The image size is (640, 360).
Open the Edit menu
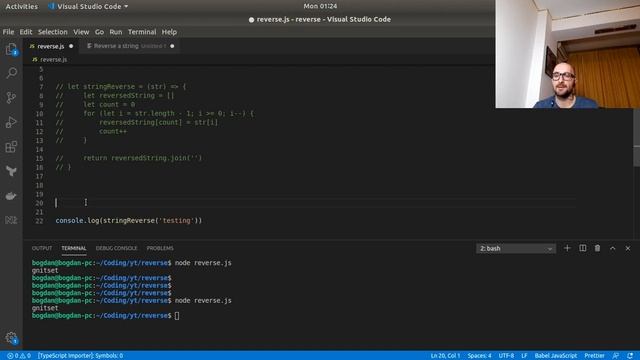point(26,32)
